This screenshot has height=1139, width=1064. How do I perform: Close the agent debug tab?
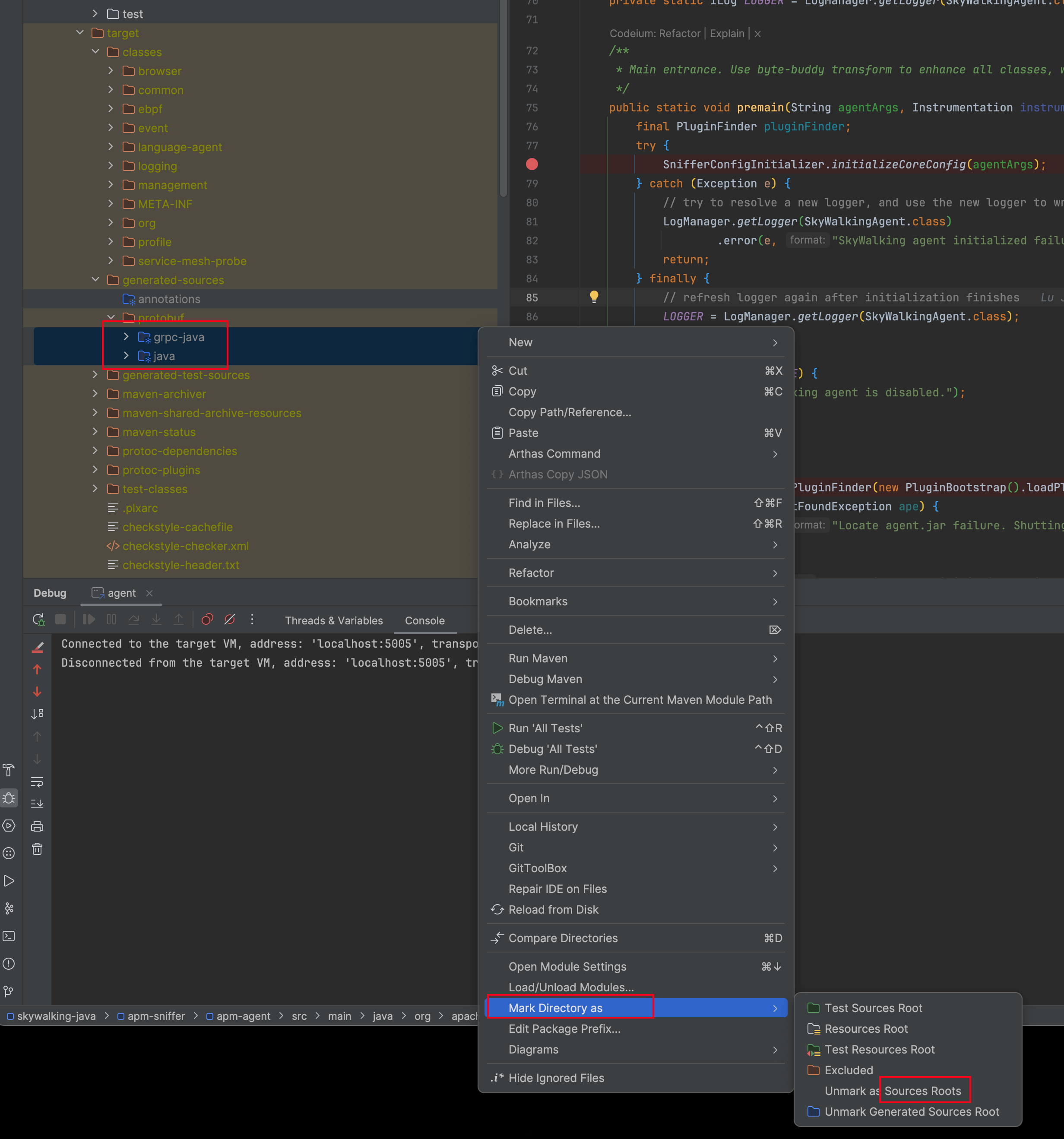point(149,593)
